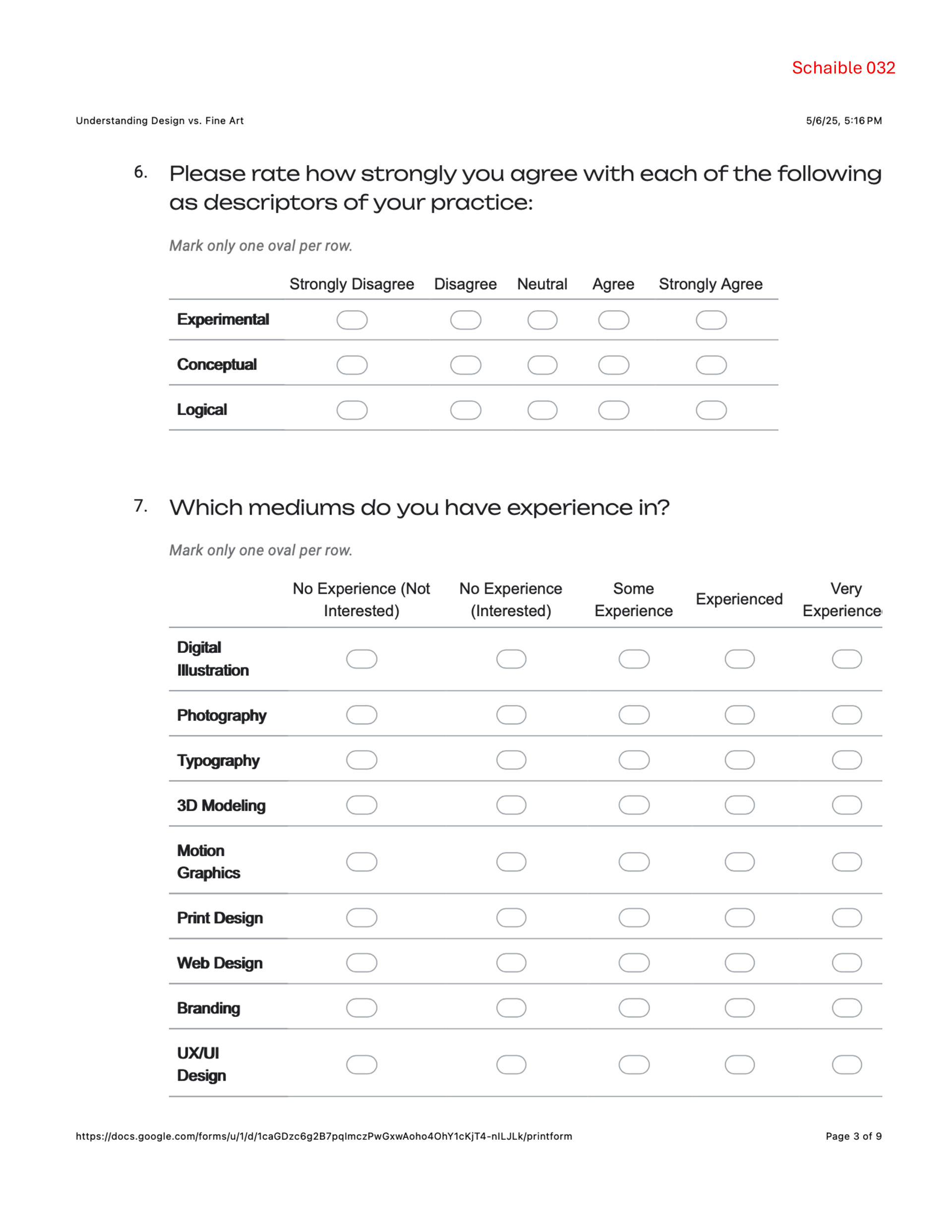The height and width of the screenshot is (1232, 952).
Task: Mark Disagree for Conceptual row
Action: pos(466,365)
